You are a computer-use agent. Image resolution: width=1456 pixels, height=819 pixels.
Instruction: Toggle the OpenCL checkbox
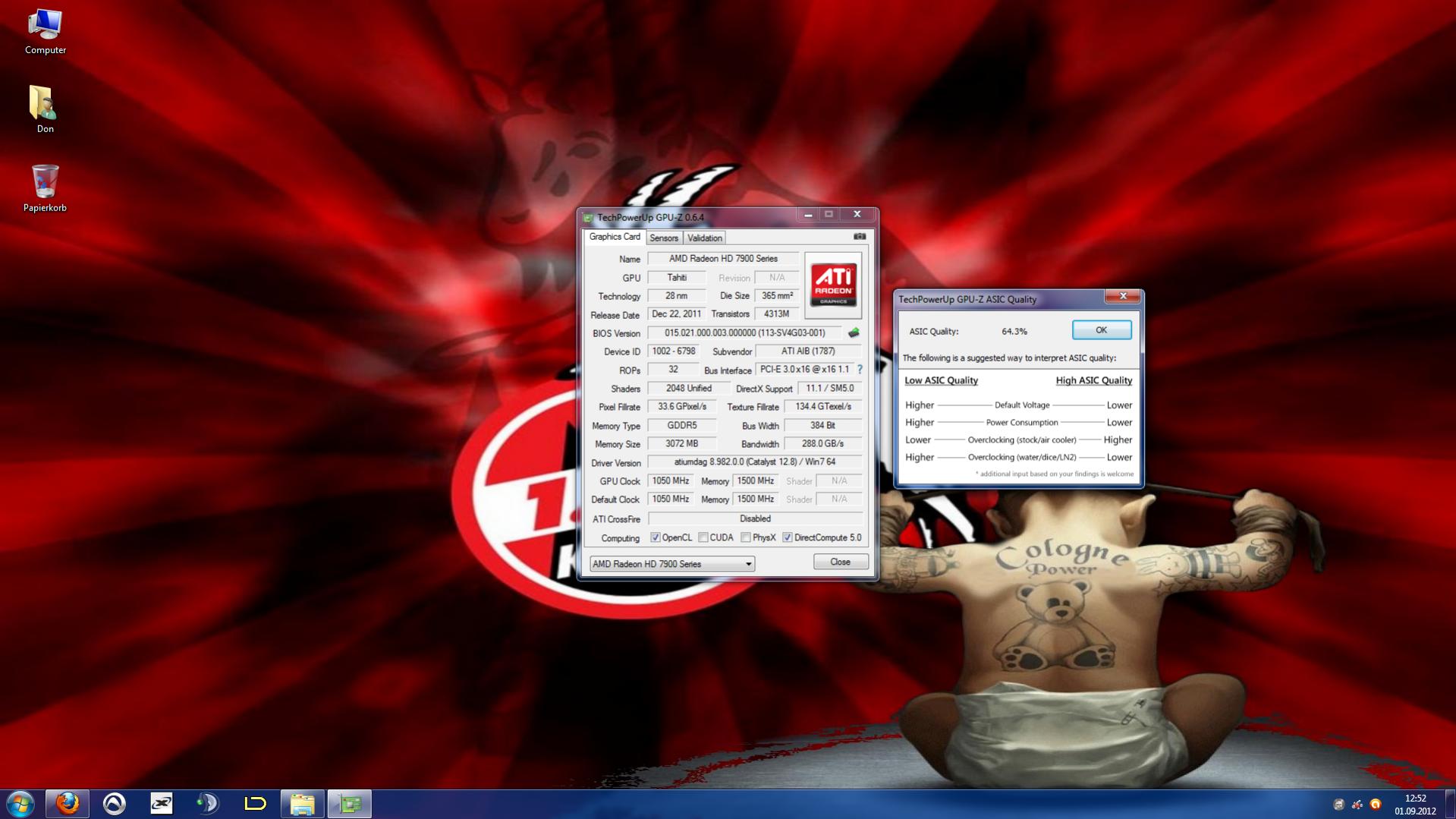click(x=656, y=538)
